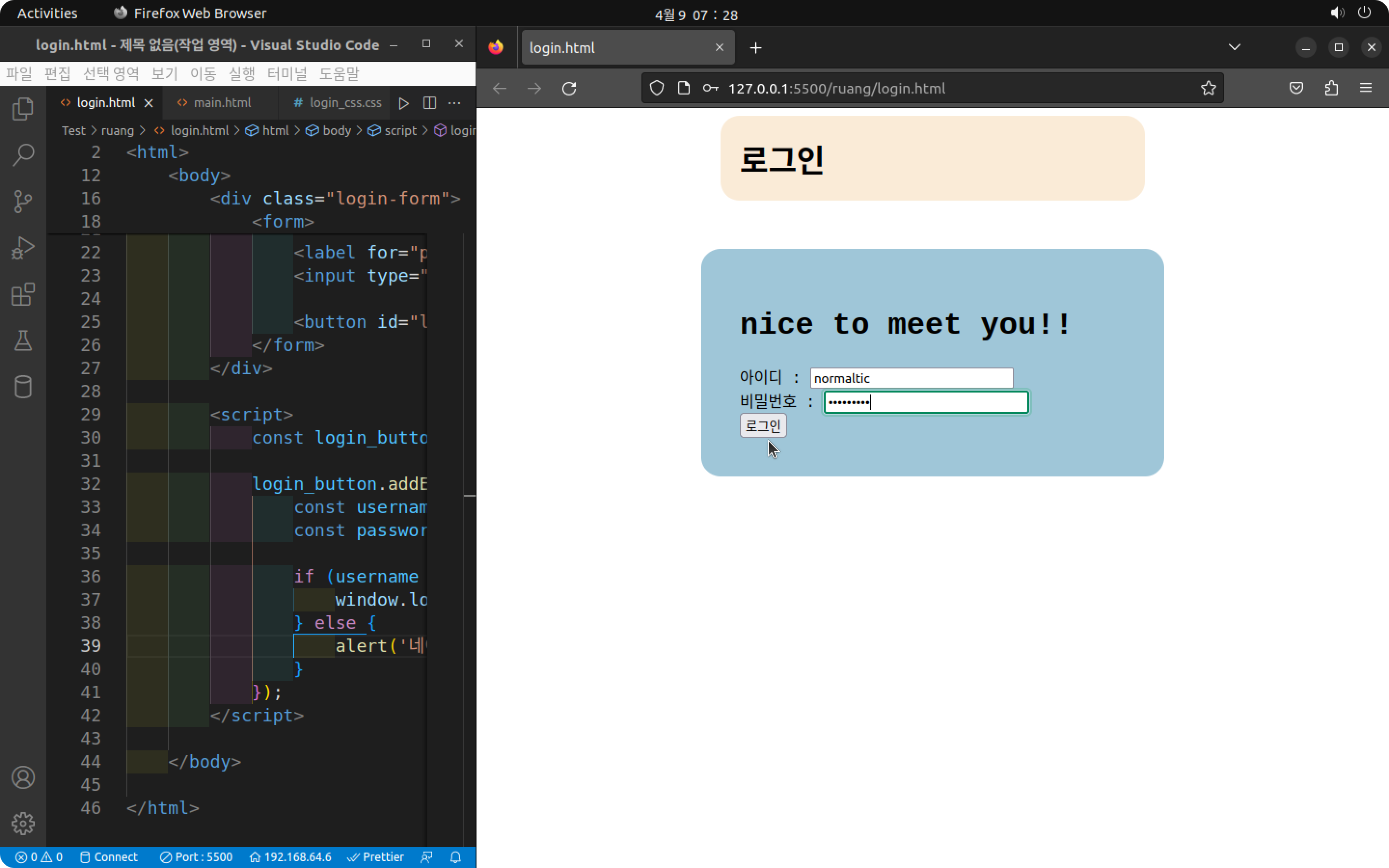Open the Firefox application hamburger menu
Image resolution: width=1389 pixels, height=868 pixels.
pyautogui.click(x=1365, y=88)
